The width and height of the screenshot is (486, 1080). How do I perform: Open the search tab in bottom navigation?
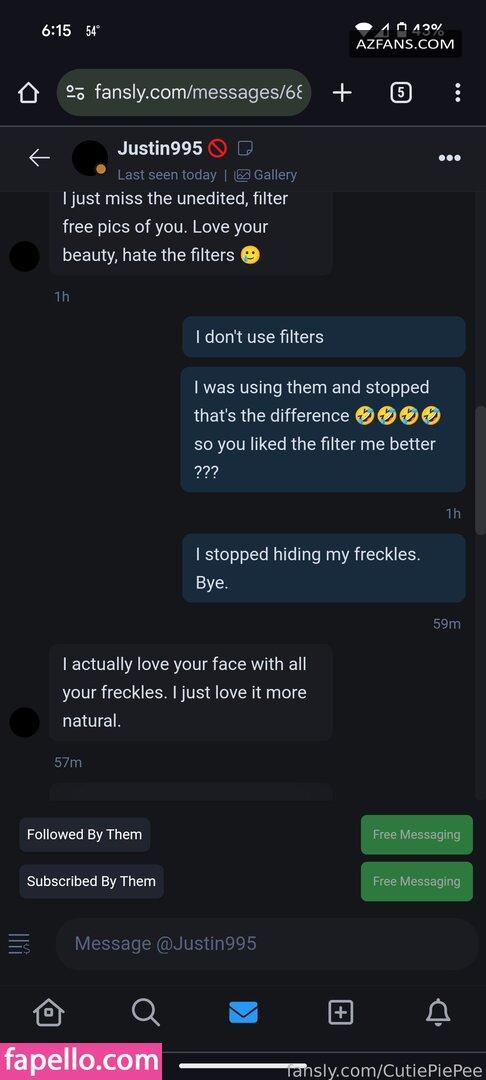coord(146,1012)
